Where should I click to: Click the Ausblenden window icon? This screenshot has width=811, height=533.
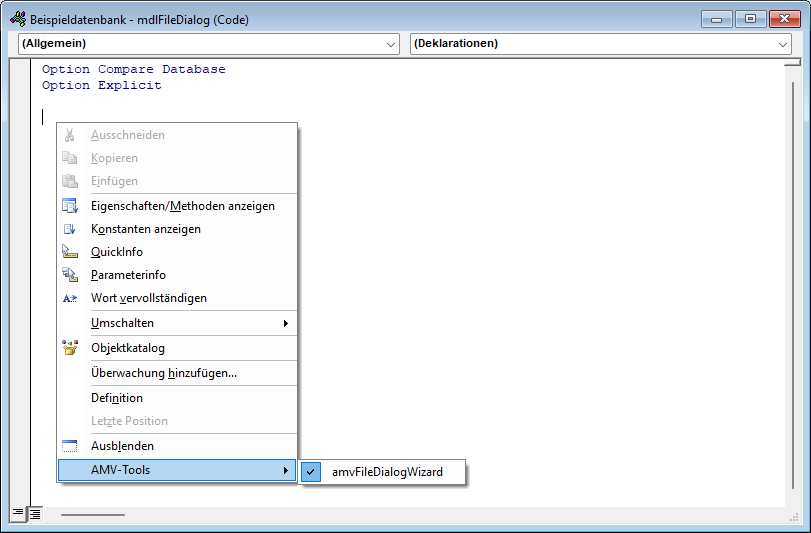click(69, 446)
